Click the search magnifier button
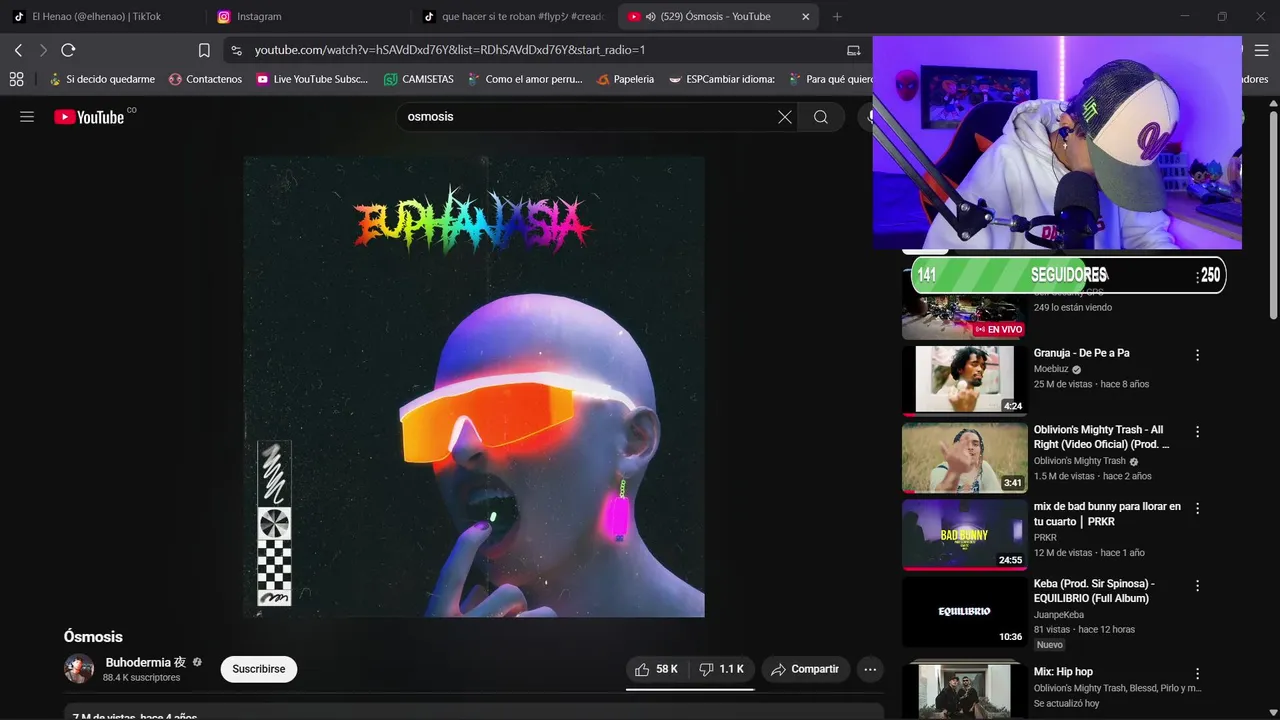 pyautogui.click(x=821, y=117)
